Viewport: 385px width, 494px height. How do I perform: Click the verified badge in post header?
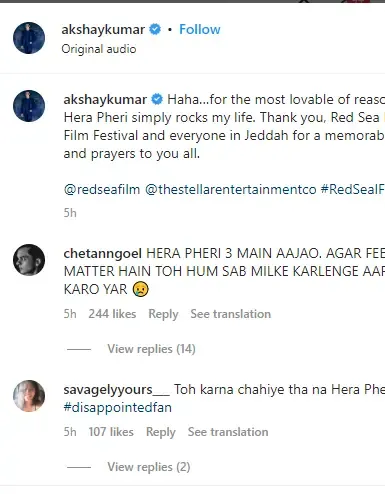[155, 29]
